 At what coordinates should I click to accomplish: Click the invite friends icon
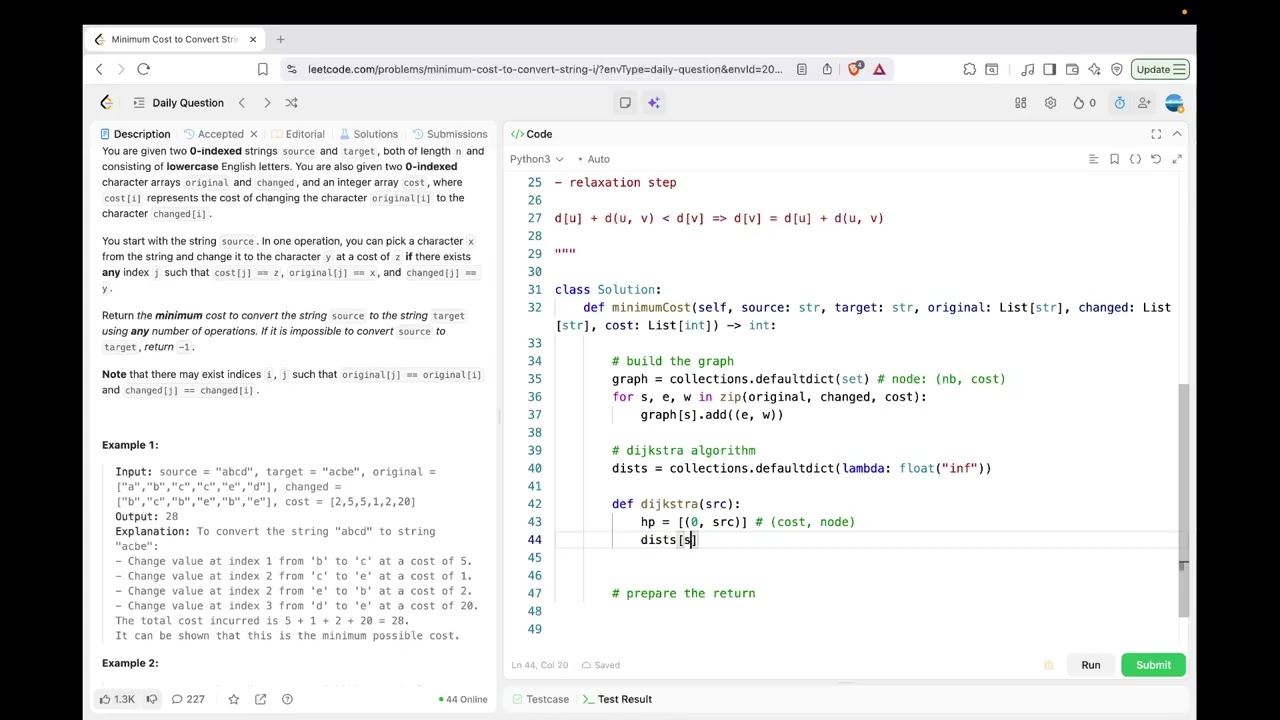pyautogui.click(x=1144, y=102)
